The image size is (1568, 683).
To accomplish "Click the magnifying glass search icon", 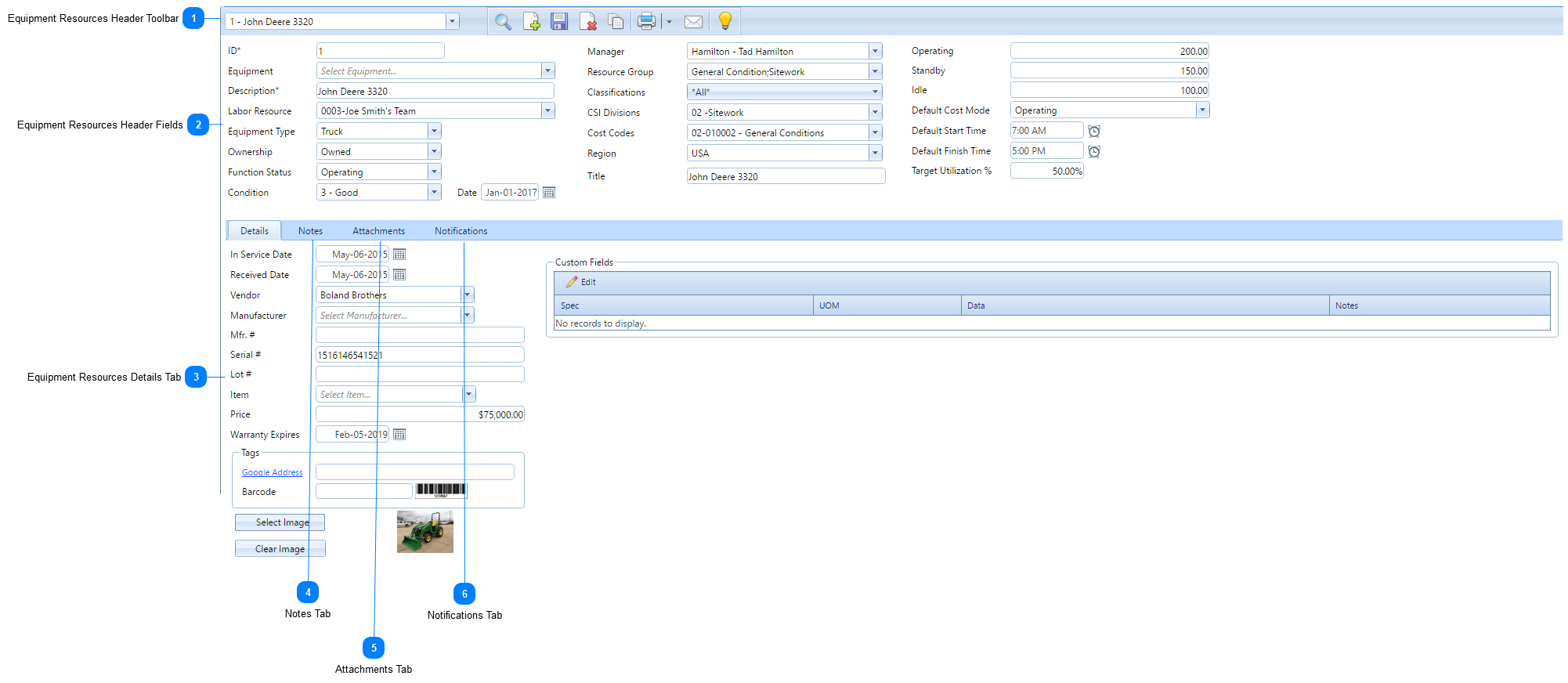I will pyautogui.click(x=503, y=22).
